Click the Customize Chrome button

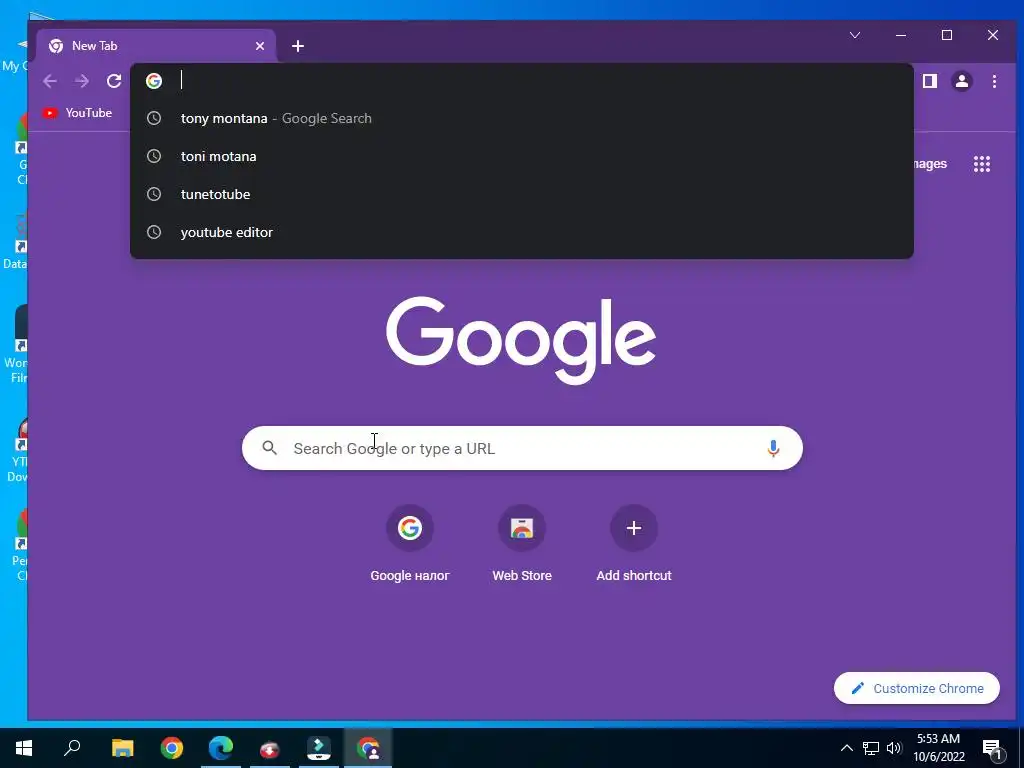coord(917,688)
